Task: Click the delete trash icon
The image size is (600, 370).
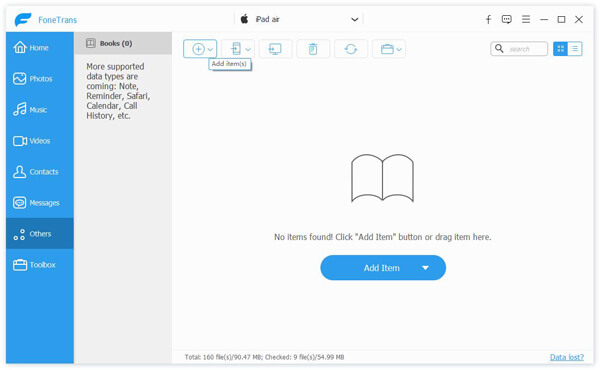Action: pos(313,49)
